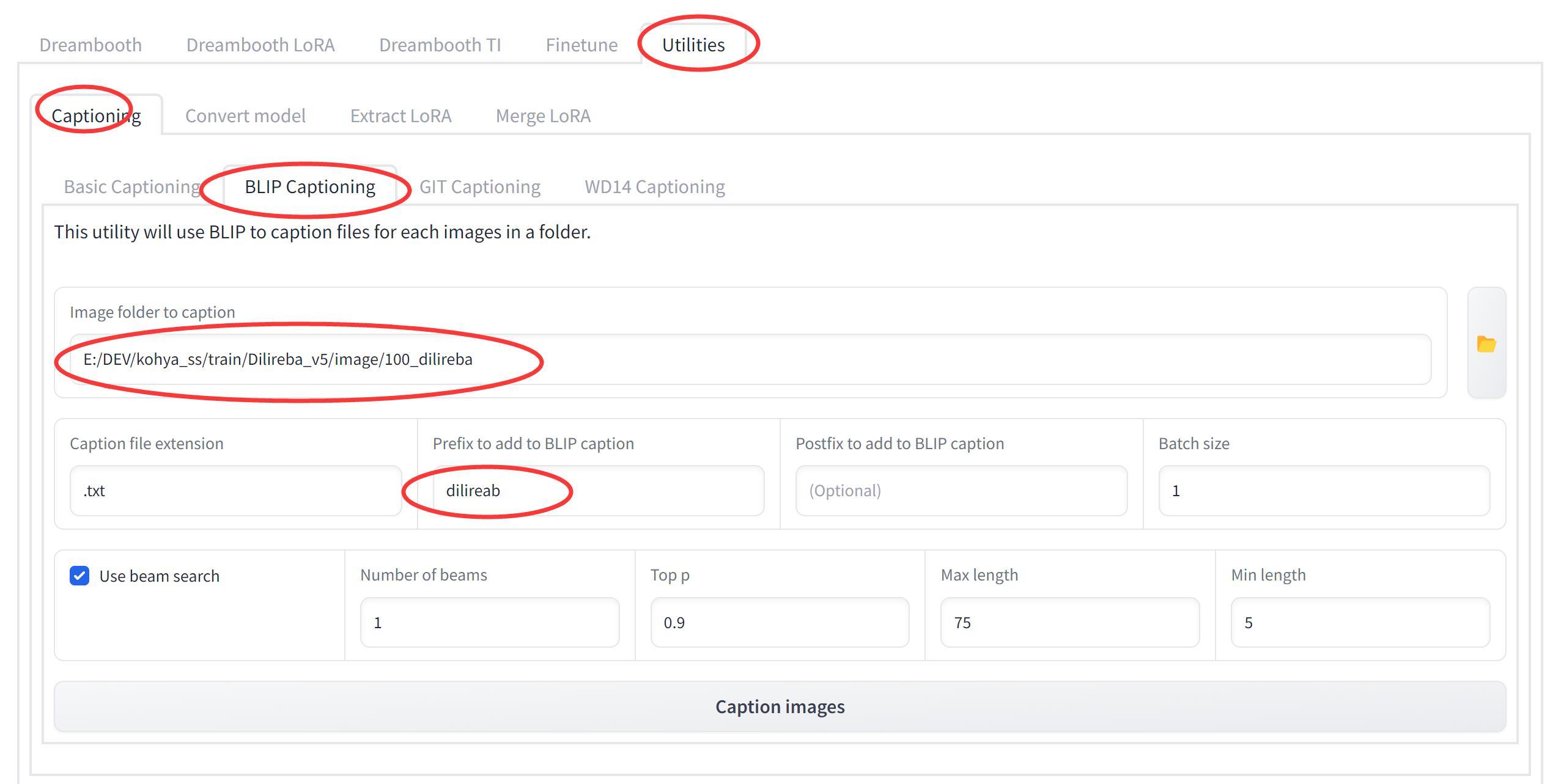The image size is (1550, 784).
Task: Select the WD14 Captioning tab
Action: (654, 187)
